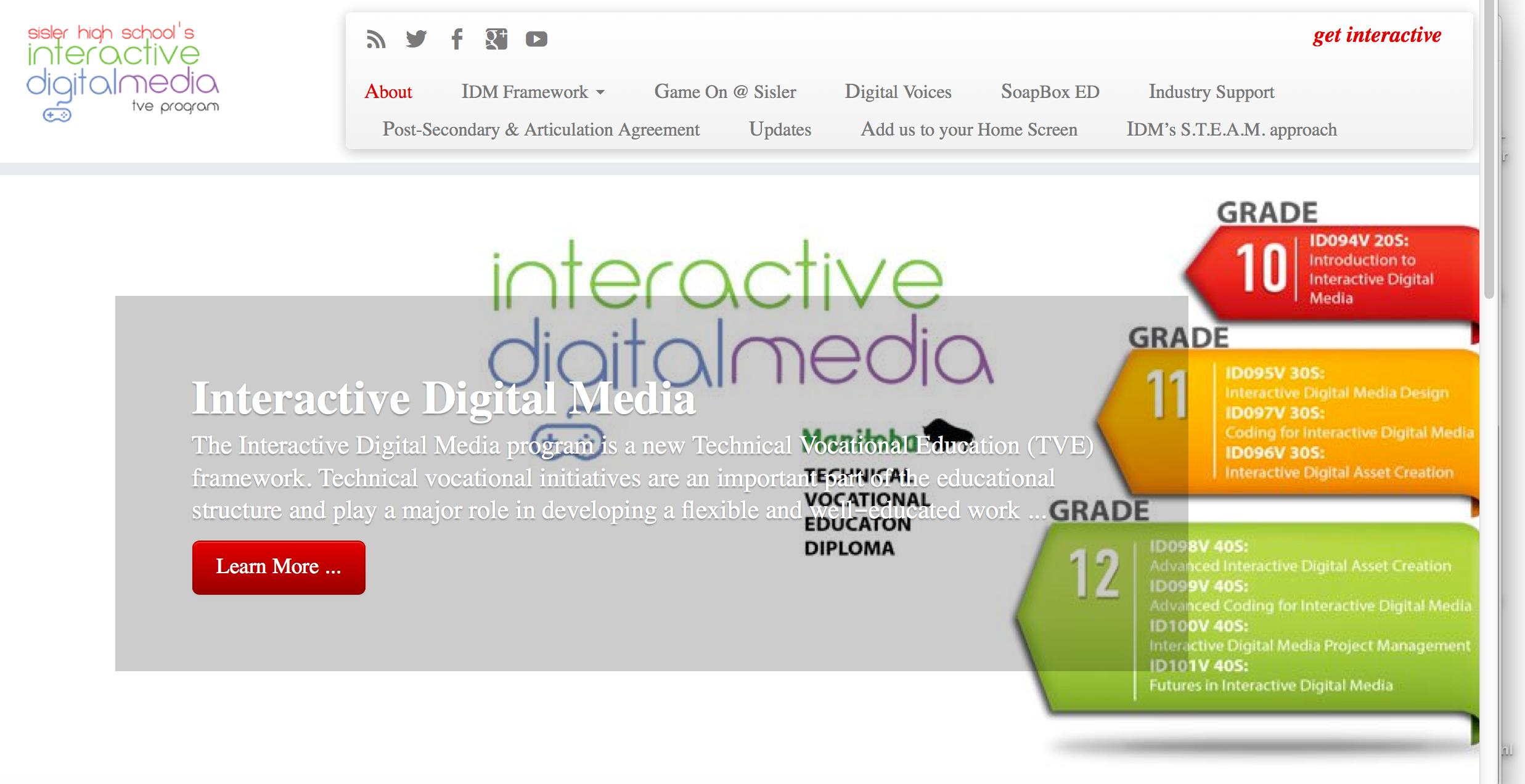1525x784 pixels.
Task: Click the 'get interactive' tagline text
Action: tap(1377, 35)
